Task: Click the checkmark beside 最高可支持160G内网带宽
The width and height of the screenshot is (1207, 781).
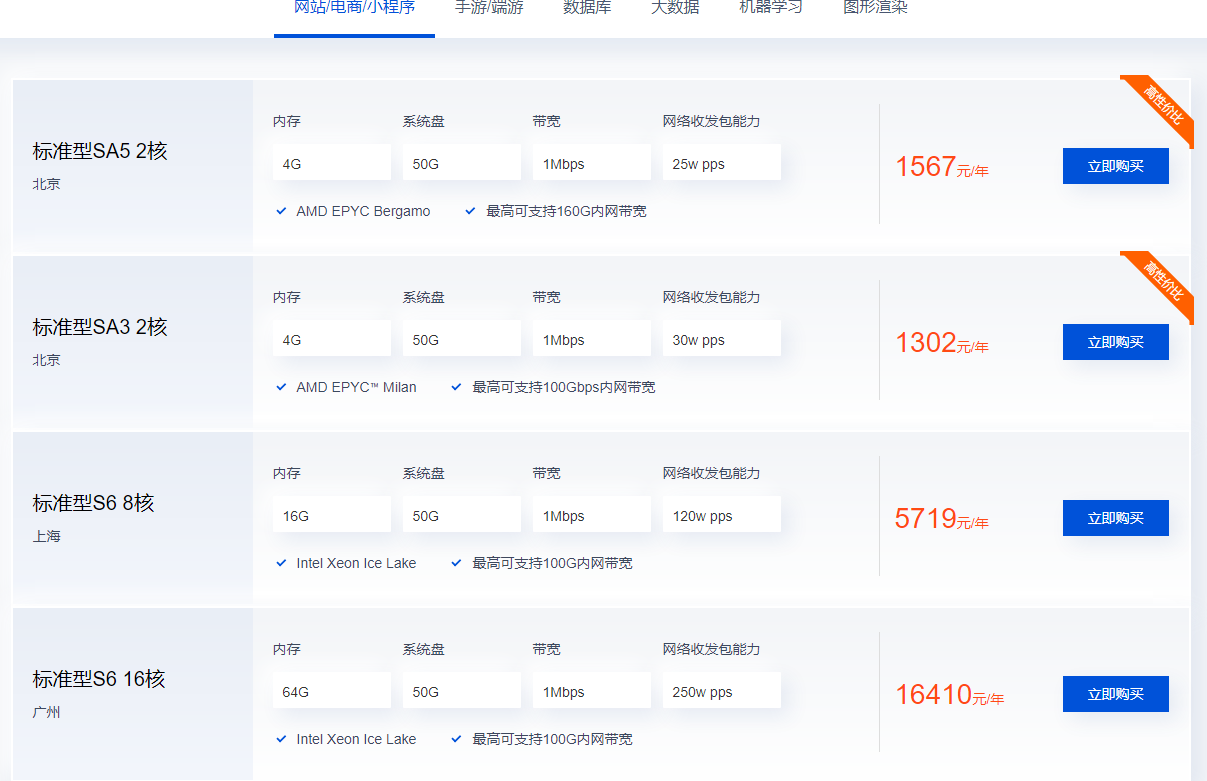Action: click(x=470, y=211)
